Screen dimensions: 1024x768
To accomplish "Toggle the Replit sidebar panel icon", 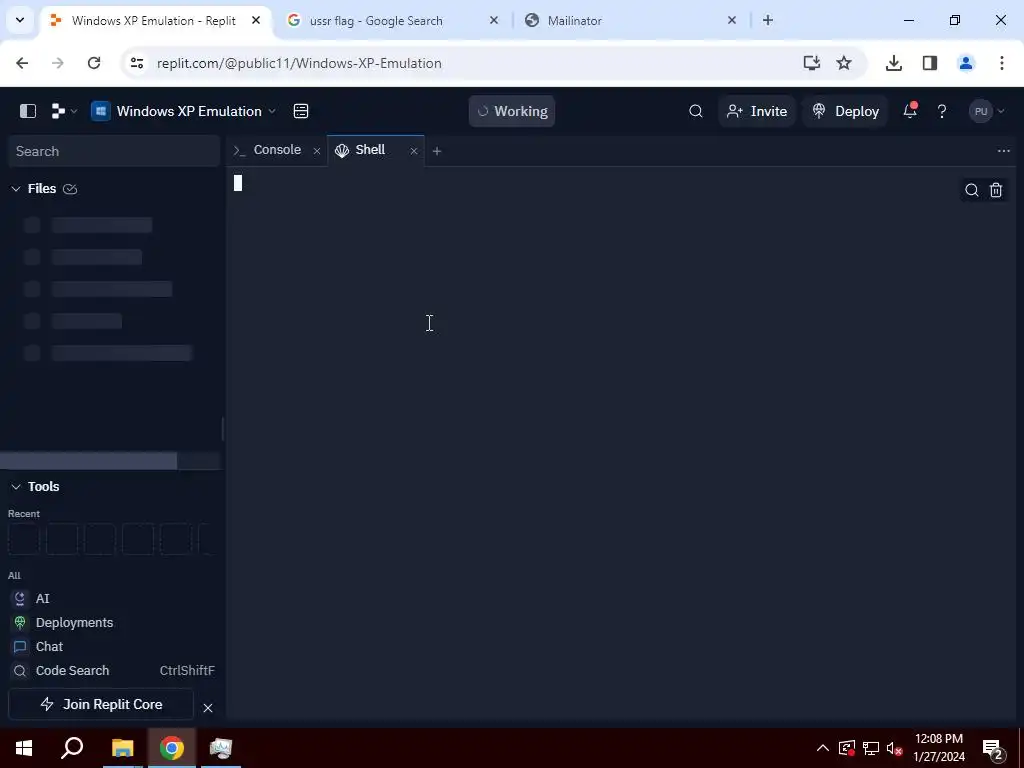I will click(27, 111).
